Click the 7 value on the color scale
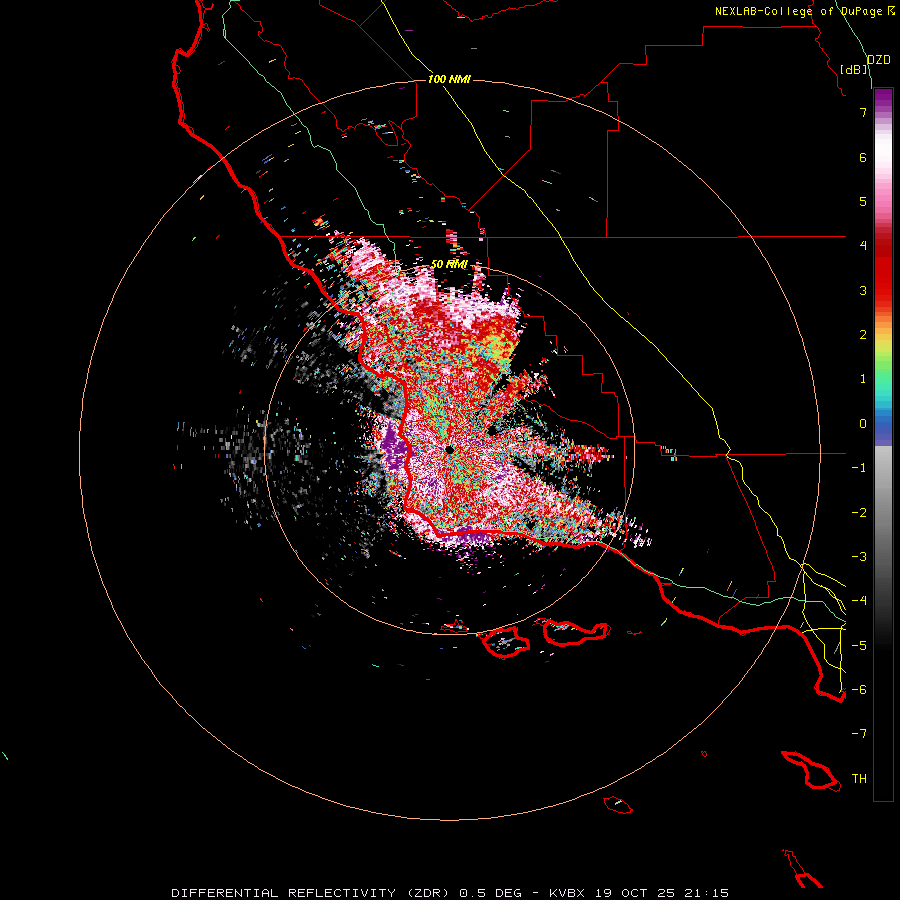 [x=863, y=112]
